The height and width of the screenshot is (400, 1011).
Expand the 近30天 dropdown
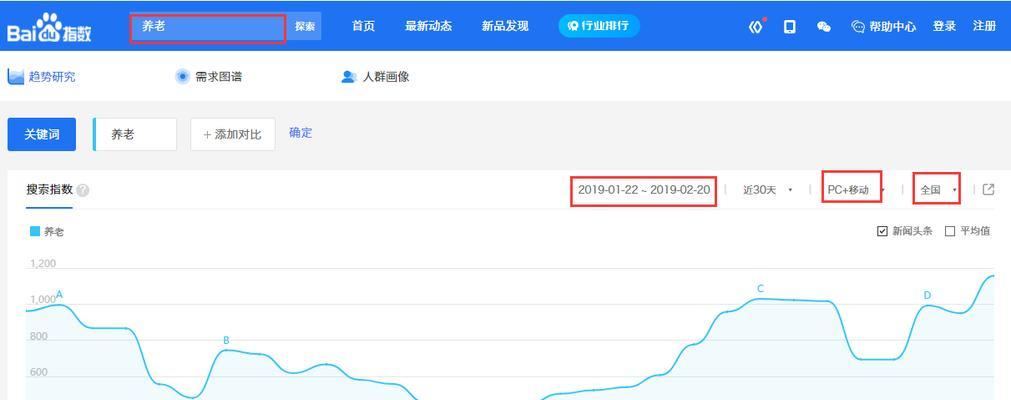pos(767,190)
